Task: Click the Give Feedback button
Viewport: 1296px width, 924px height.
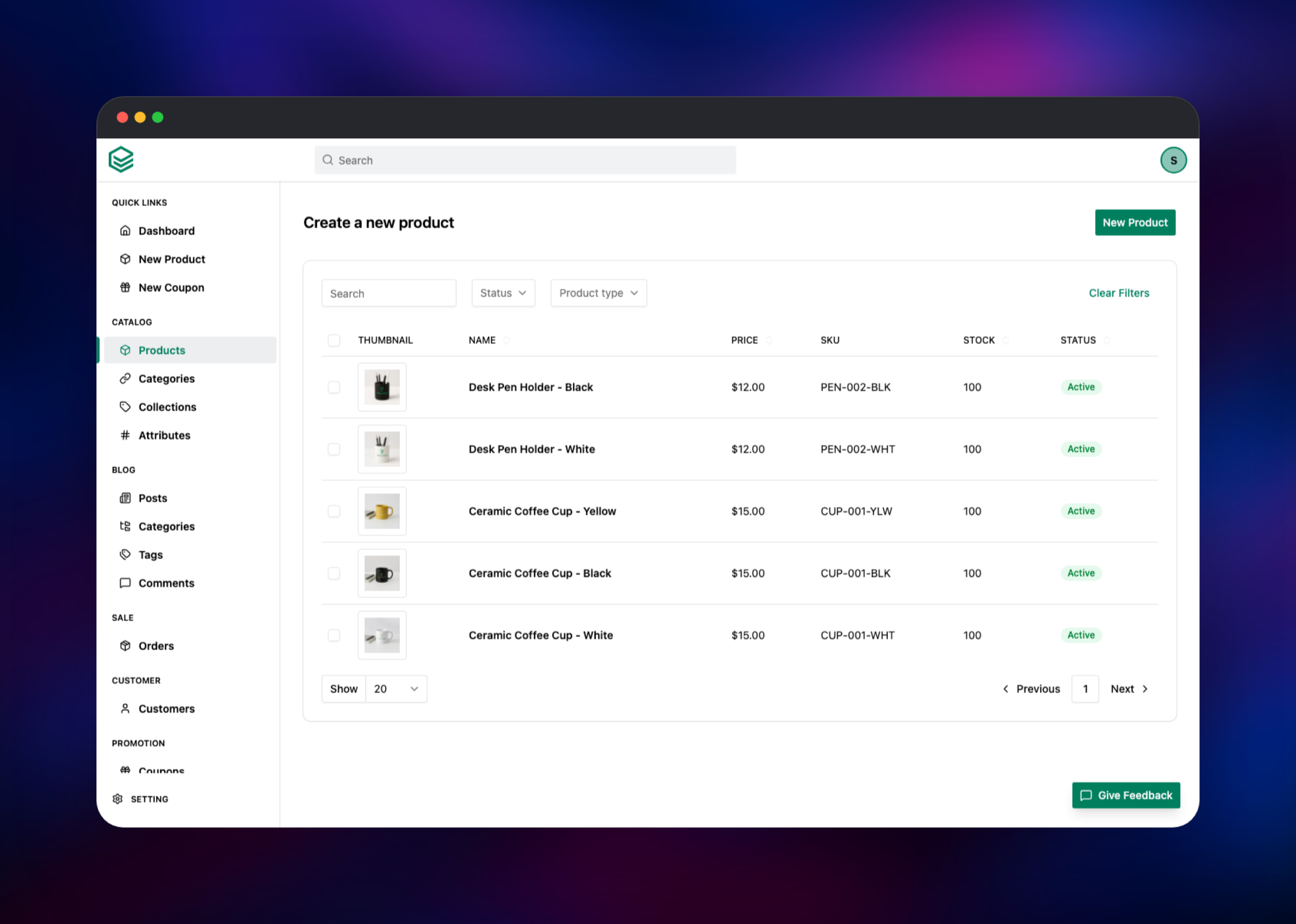Action: [1126, 795]
